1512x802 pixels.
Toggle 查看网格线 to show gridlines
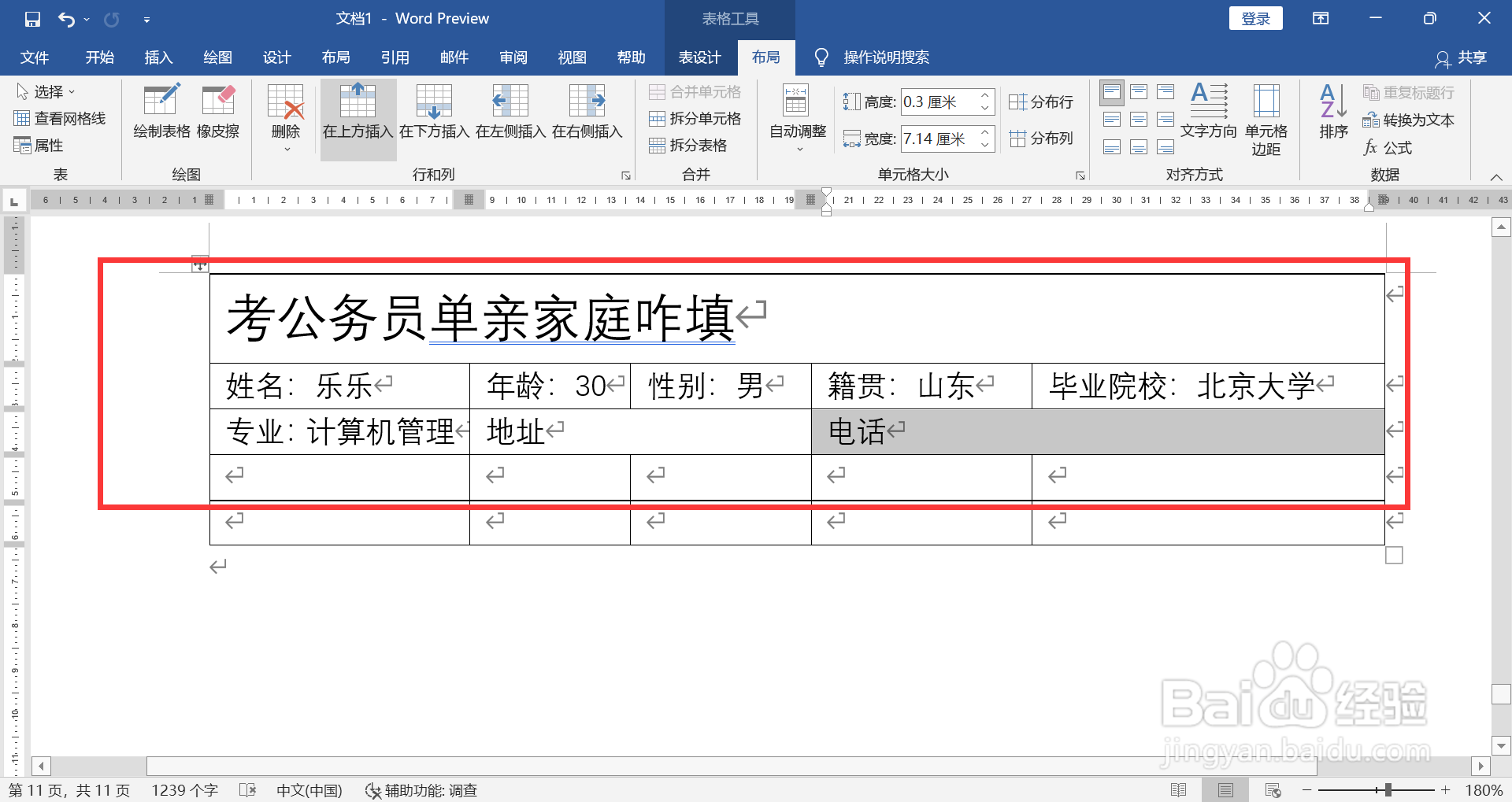[x=60, y=118]
